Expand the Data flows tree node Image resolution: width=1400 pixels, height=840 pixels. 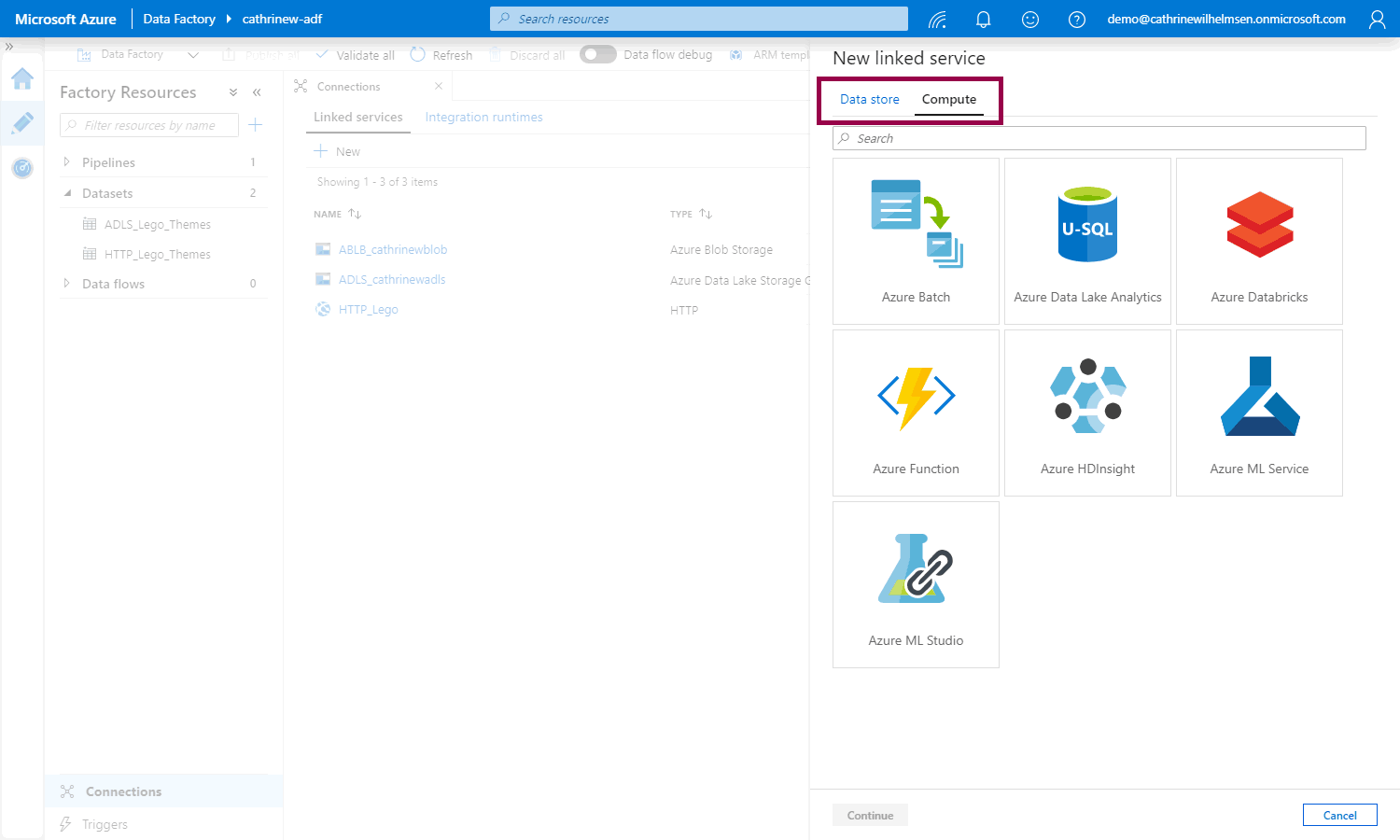[x=67, y=284]
